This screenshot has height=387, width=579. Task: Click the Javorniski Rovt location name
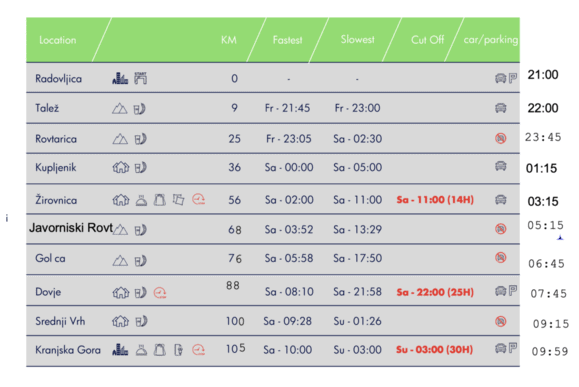point(71,228)
